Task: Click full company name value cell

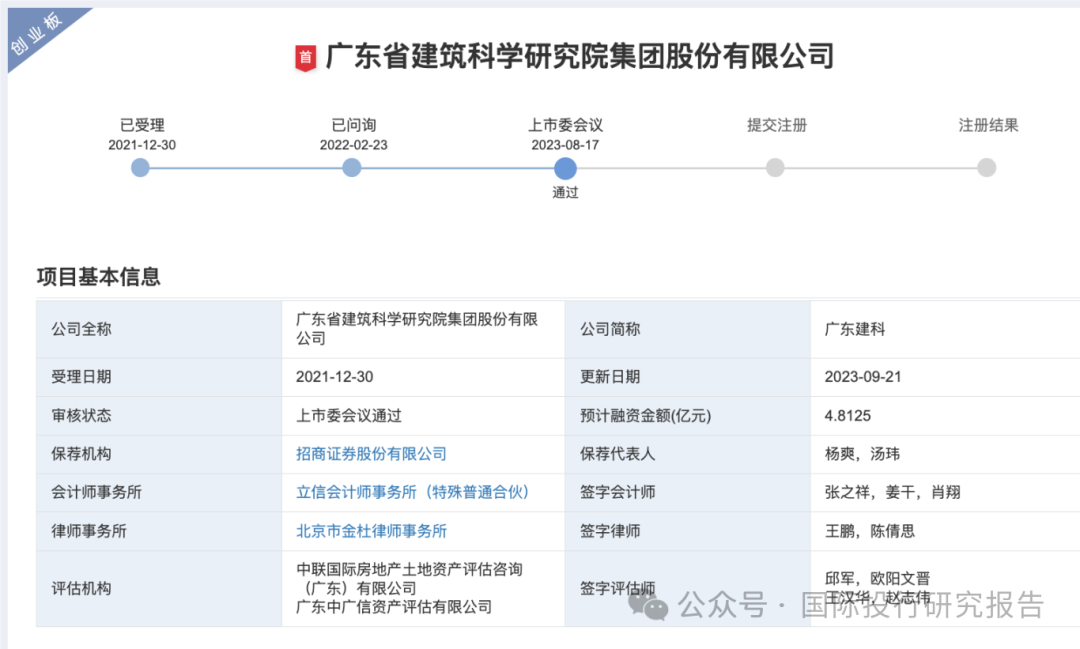Action: (423, 329)
